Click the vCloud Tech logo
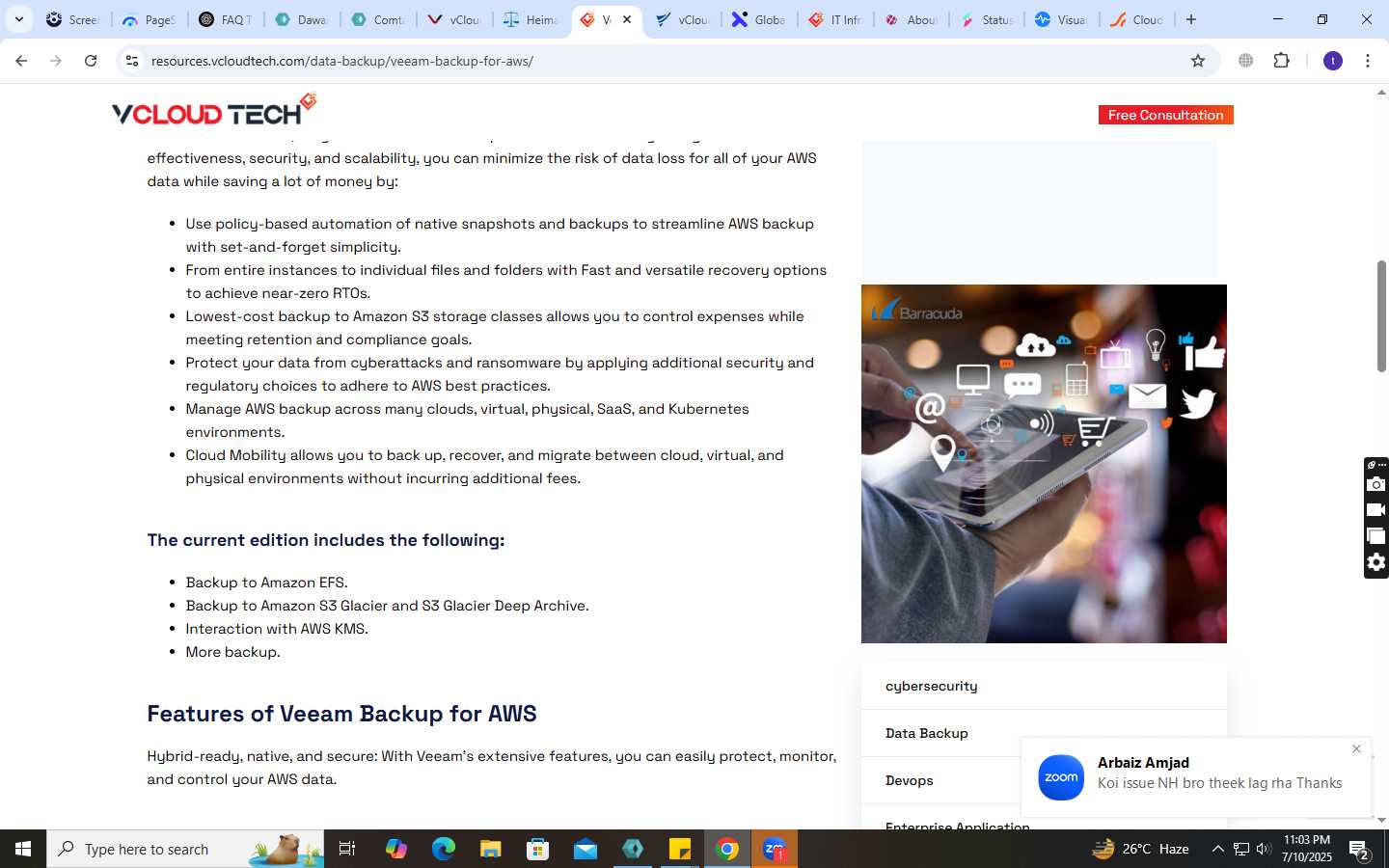The image size is (1389, 868). pos(214,110)
